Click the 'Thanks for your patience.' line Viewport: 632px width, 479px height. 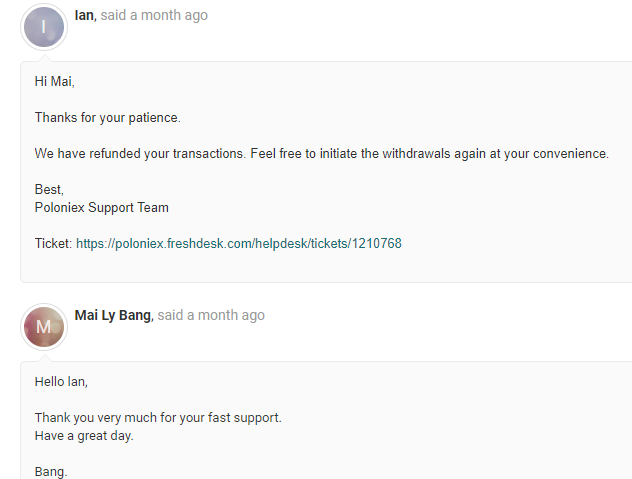pos(108,118)
